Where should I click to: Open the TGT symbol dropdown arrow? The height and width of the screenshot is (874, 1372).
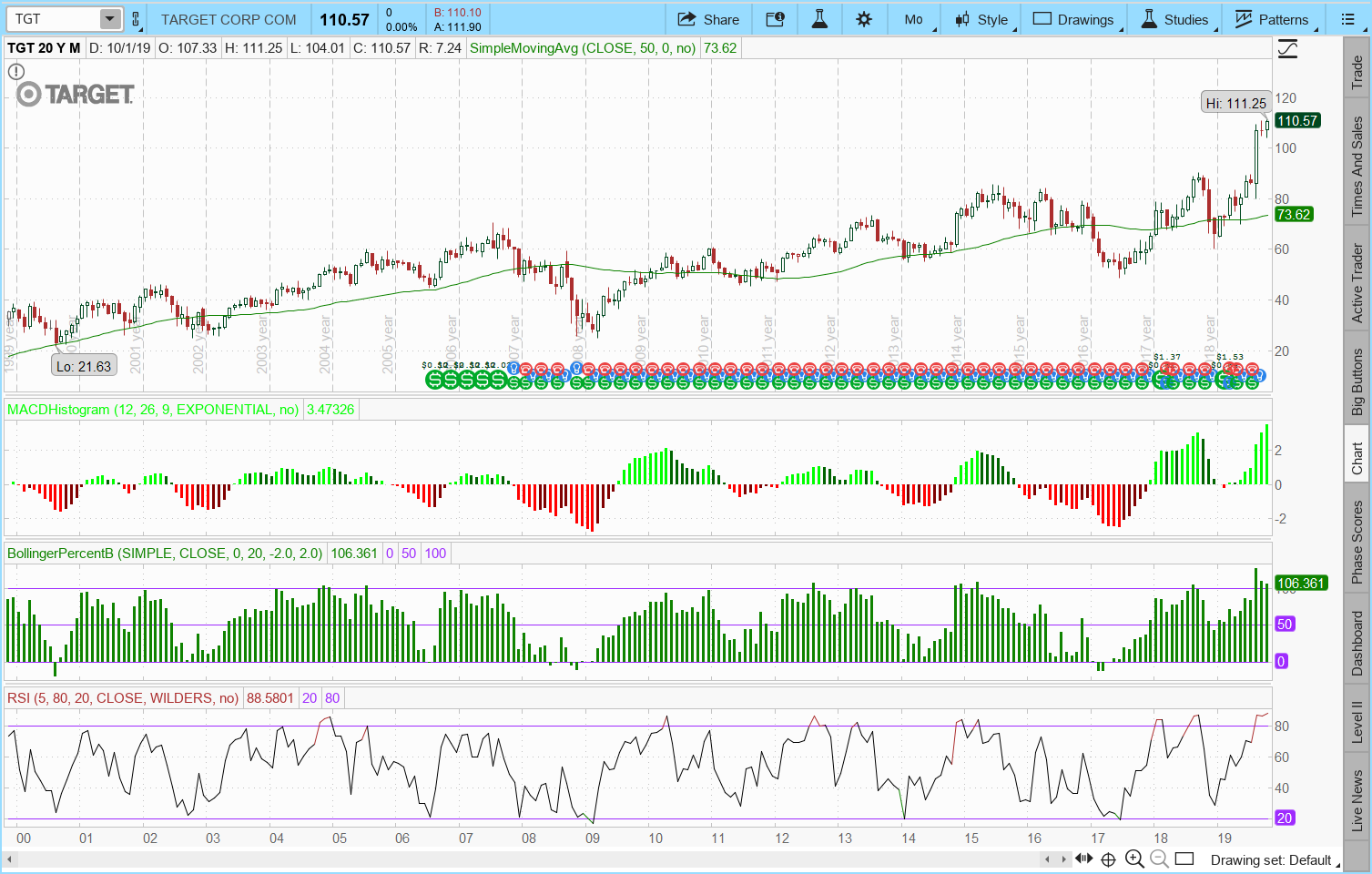pyautogui.click(x=109, y=19)
